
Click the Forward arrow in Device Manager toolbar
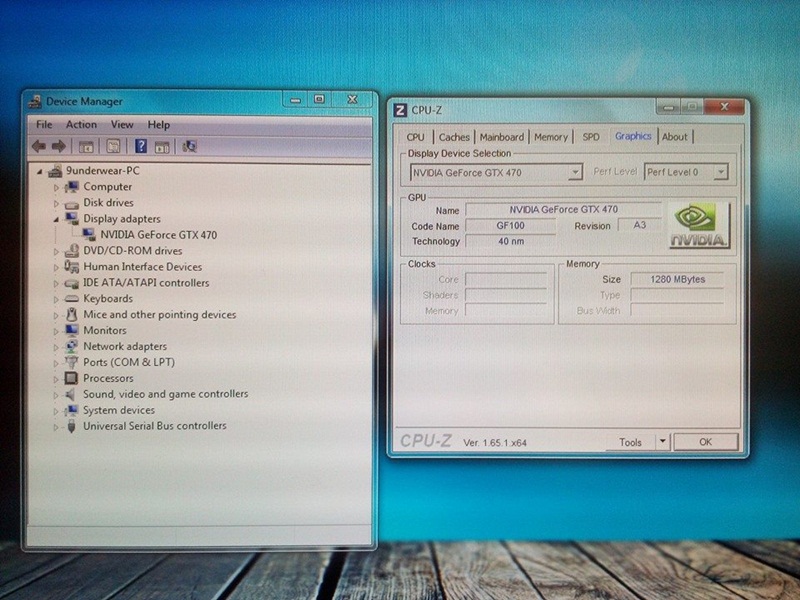tap(59, 146)
